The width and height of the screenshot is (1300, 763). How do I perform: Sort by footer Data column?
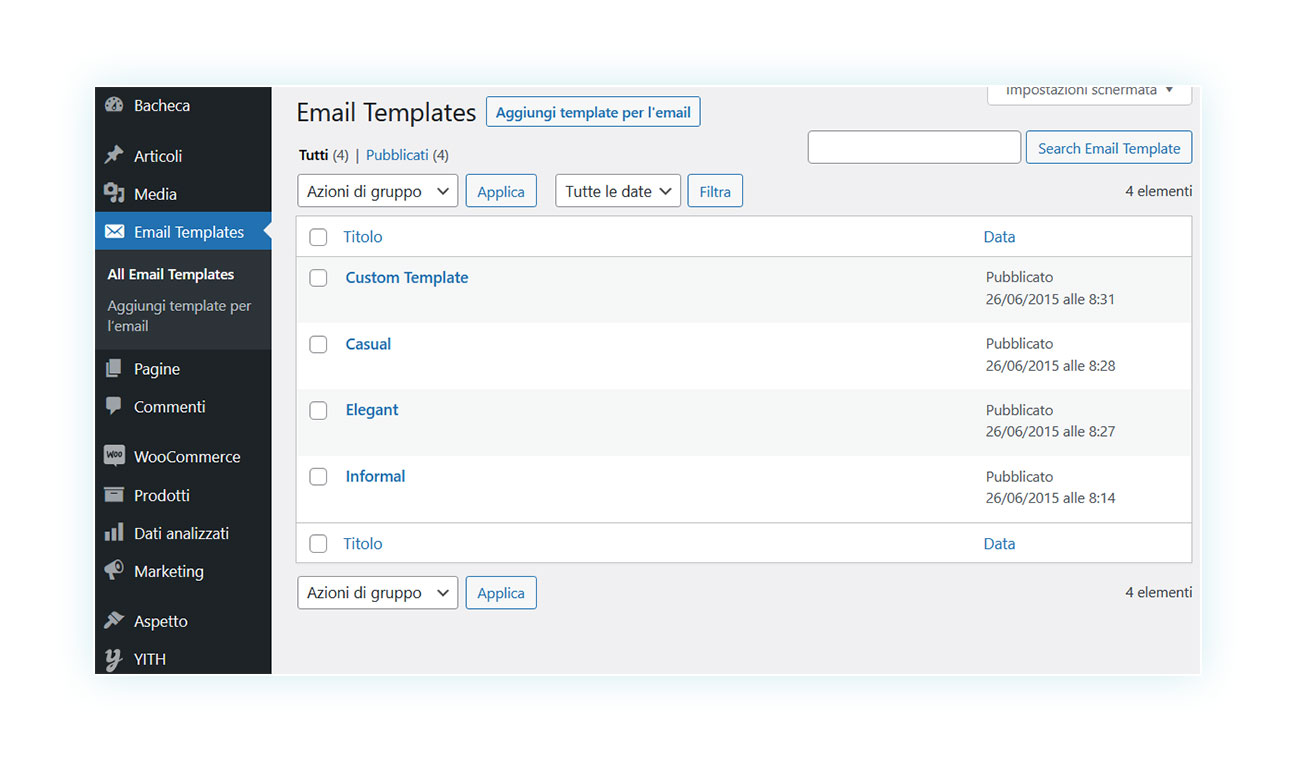point(999,544)
